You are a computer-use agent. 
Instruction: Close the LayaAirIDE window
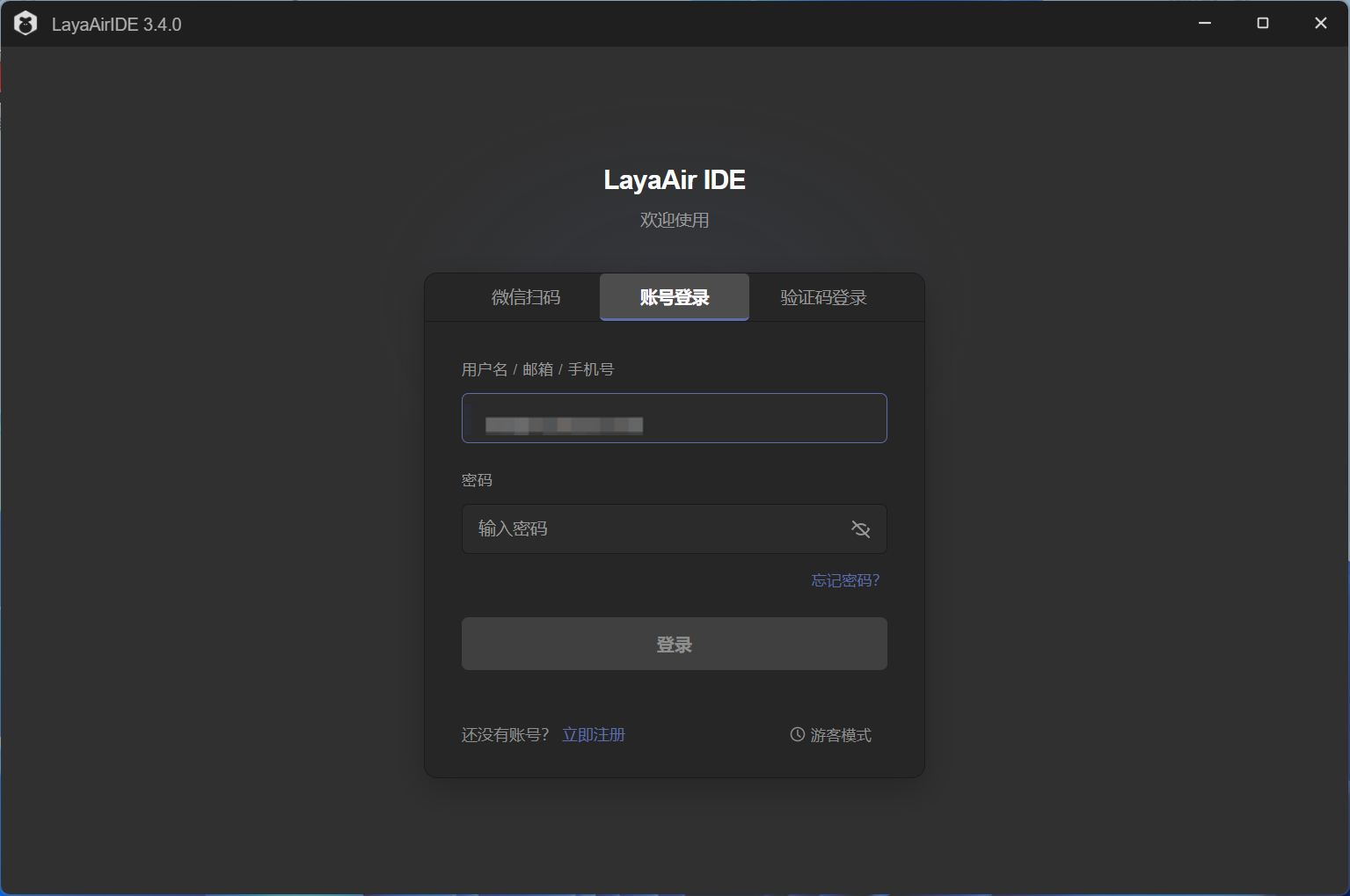click(x=1320, y=23)
